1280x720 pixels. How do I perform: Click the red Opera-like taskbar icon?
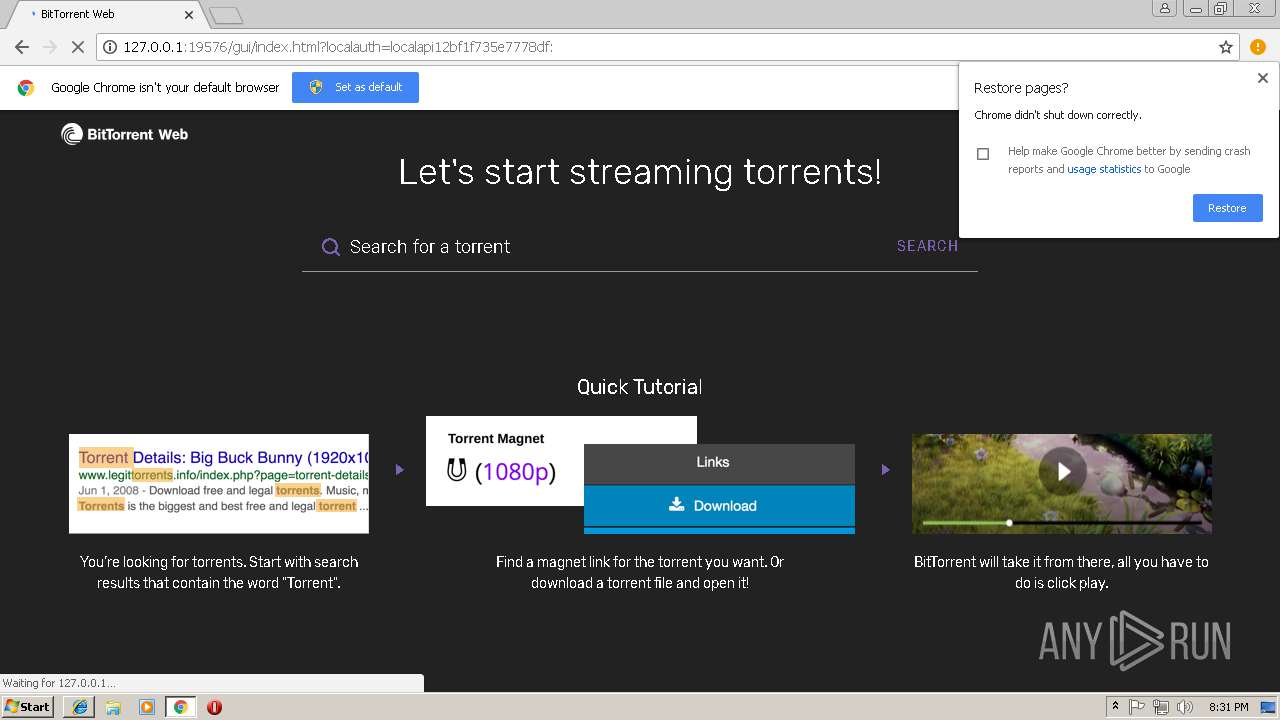(214, 707)
